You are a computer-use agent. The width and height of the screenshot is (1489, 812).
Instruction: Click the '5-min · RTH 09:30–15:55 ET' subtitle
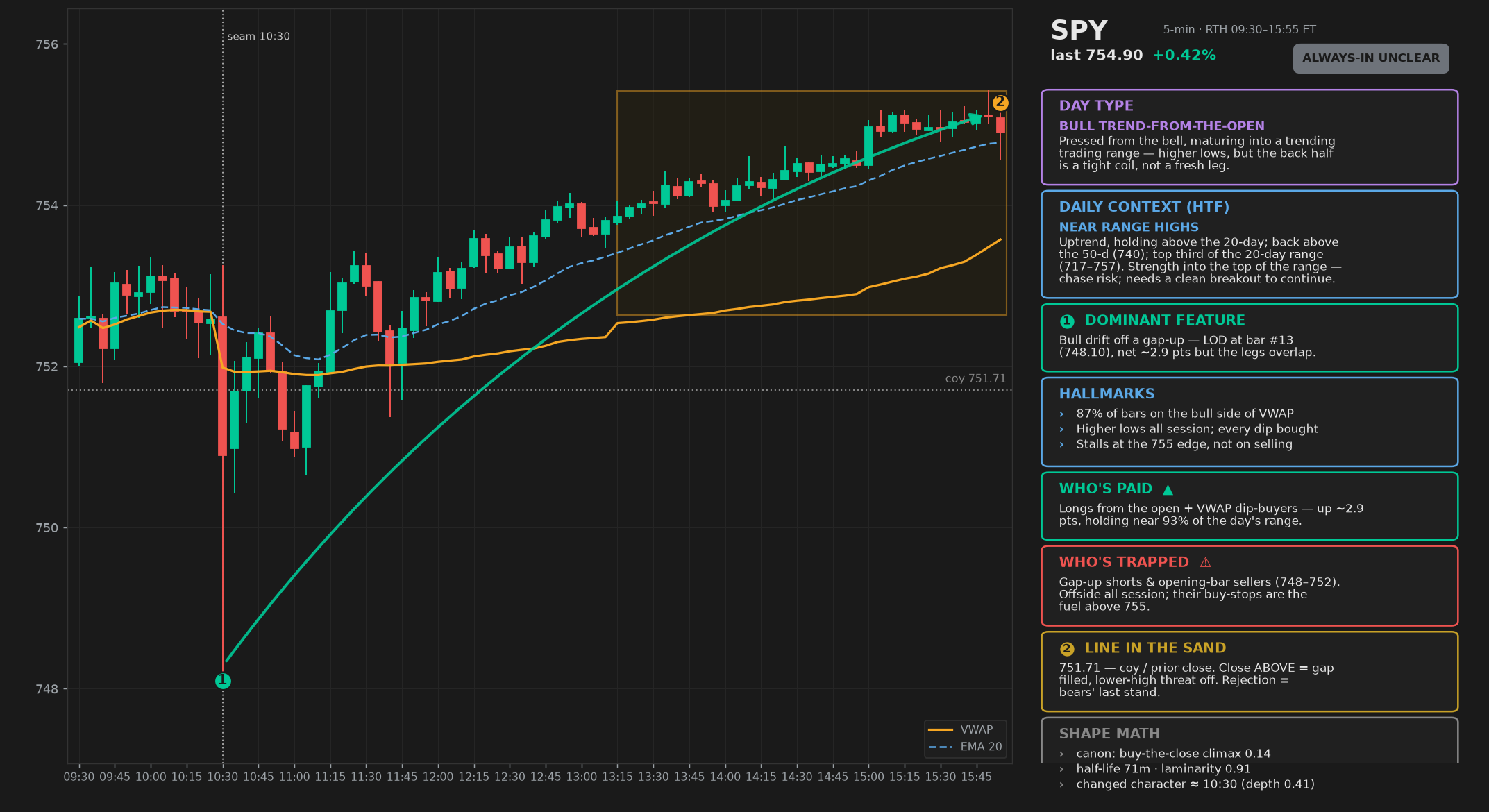click(1239, 30)
